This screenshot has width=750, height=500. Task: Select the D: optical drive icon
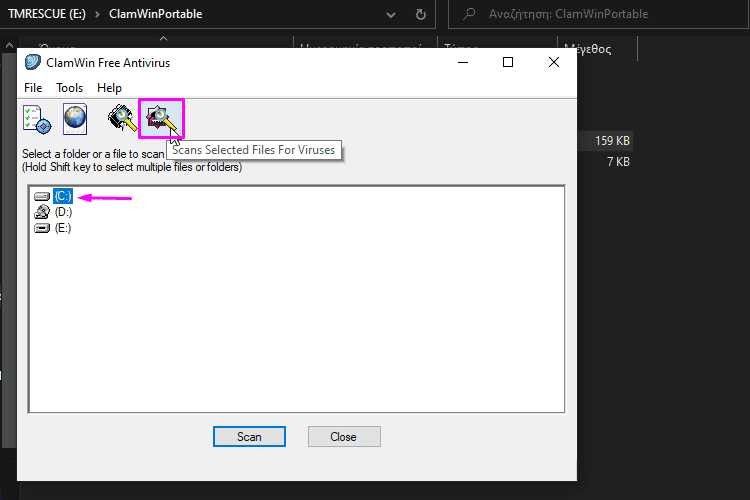[42, 212]
